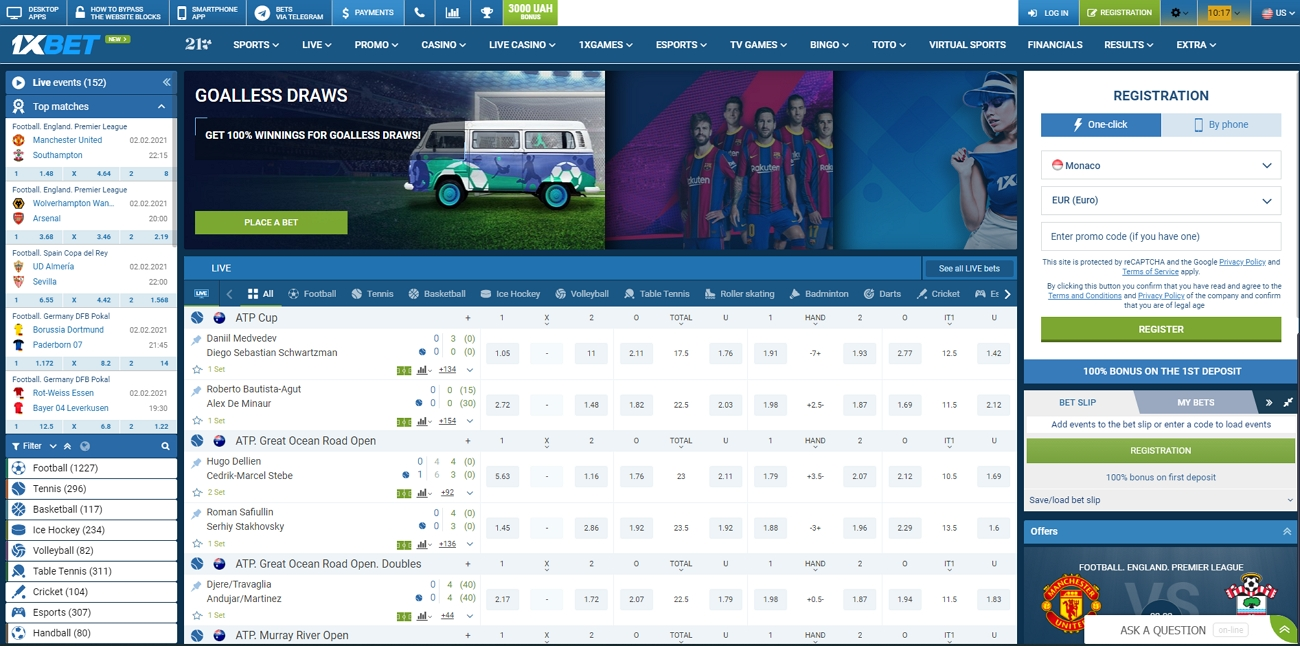The width and height of the screenshot is (1300, 646).
Task: Open the 21+ age restriction icon
Action: pyautogui.click(x=197, y=45)
